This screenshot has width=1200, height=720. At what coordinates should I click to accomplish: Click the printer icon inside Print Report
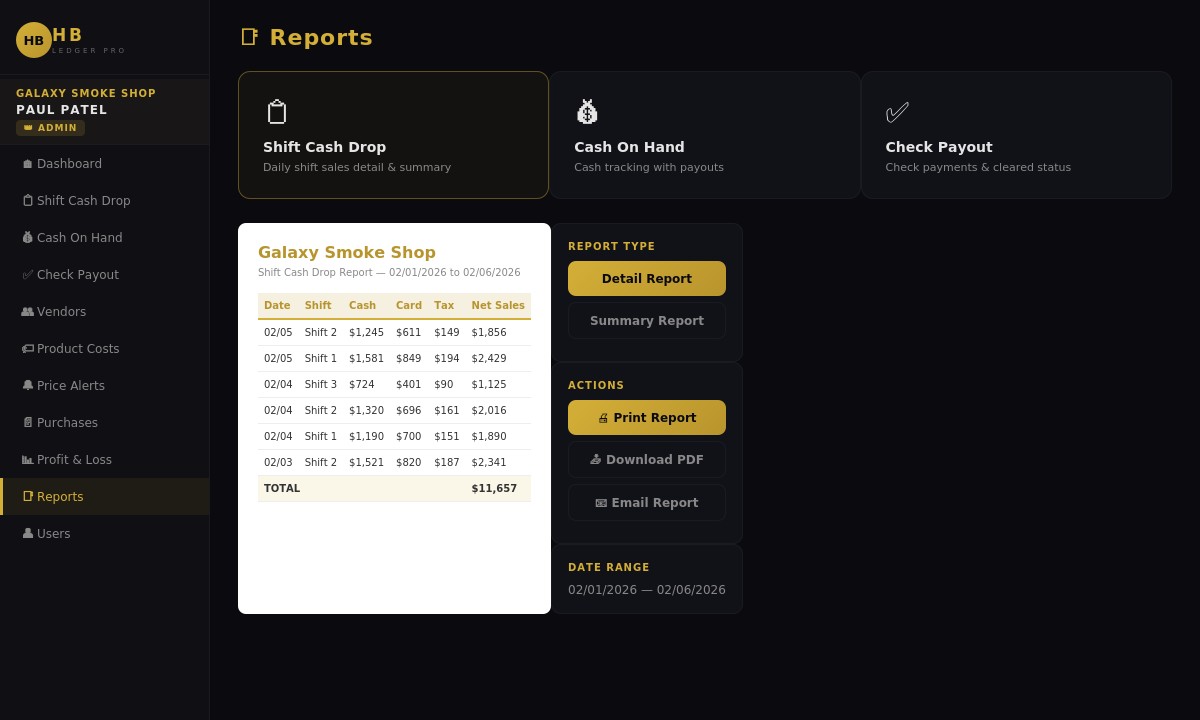[603, 418]
